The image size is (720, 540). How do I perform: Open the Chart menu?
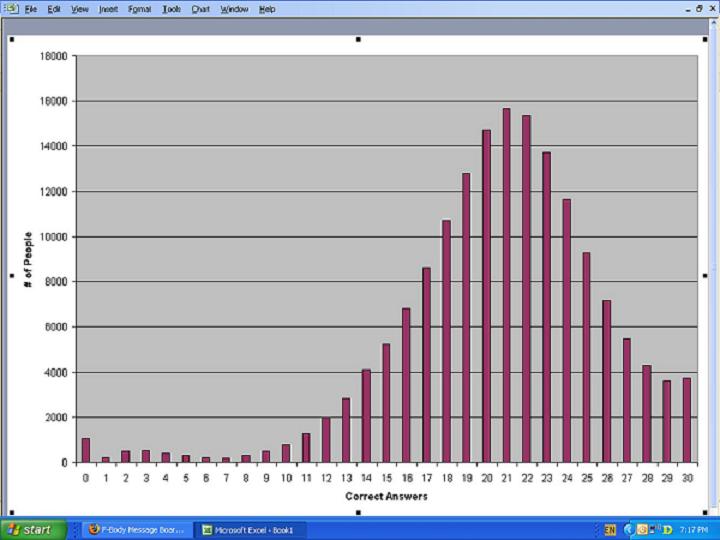[x=201, y=9]
